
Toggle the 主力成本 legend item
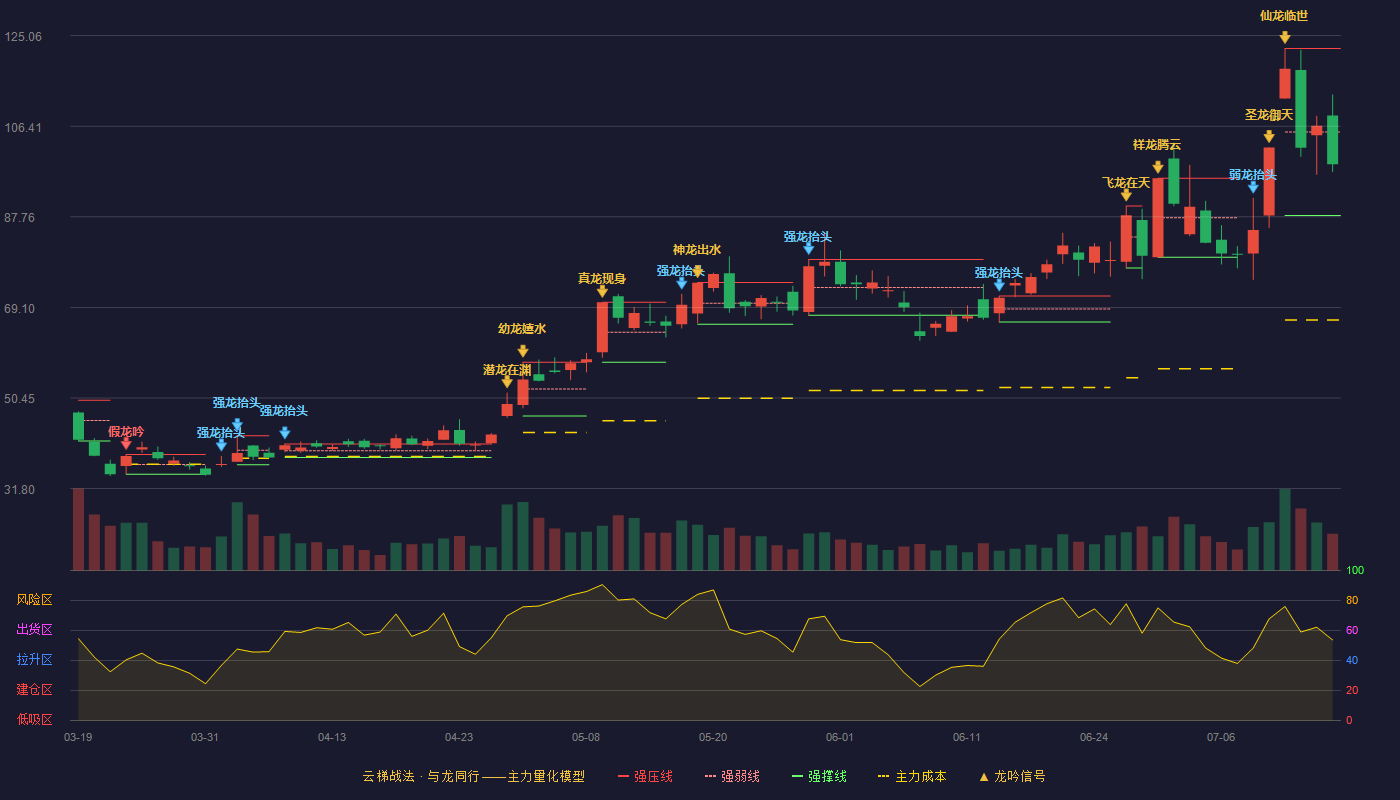point(911,776)
